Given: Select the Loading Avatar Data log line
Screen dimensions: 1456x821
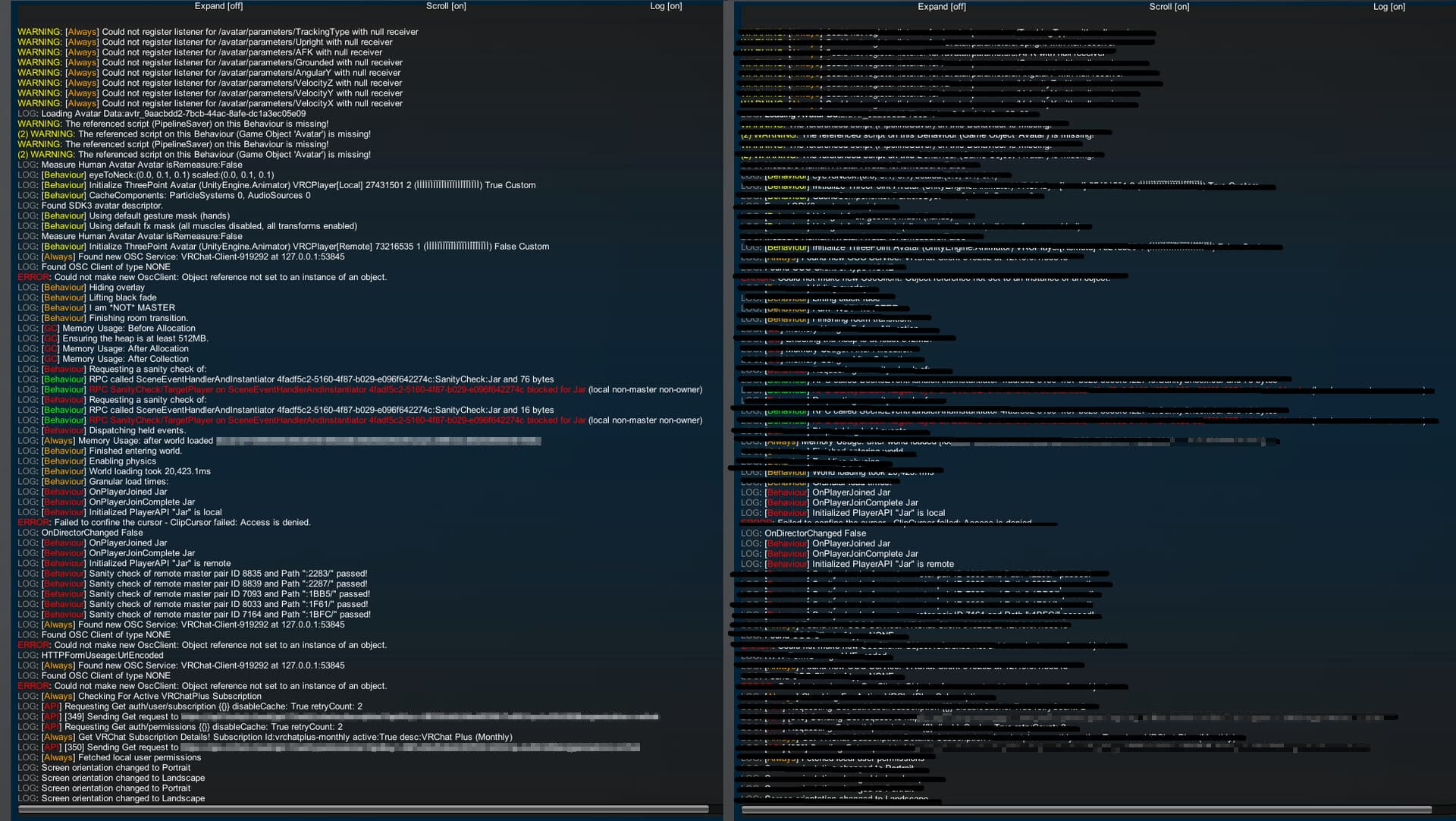Looking at the screenshot, I should (173, 114).
